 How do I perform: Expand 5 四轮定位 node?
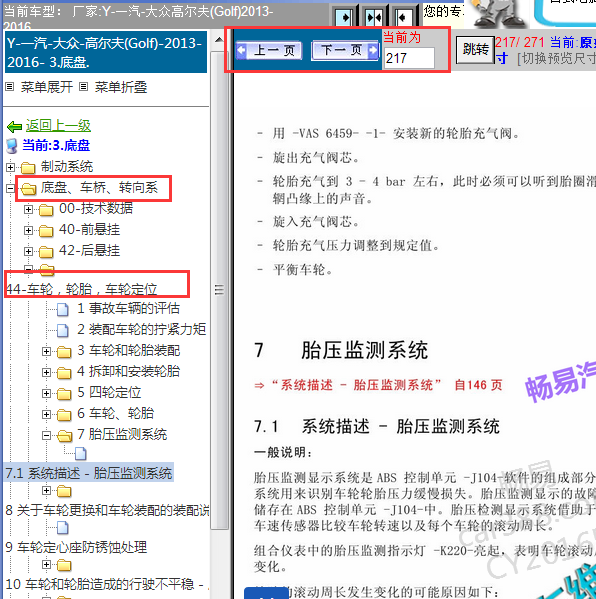pyautogui.click(x=46, y=393)
